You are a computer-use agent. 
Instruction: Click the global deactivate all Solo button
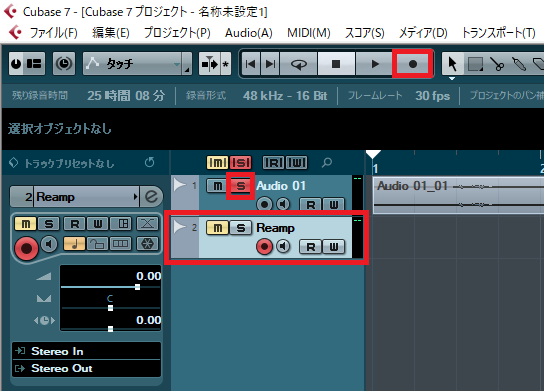(240, 162)
